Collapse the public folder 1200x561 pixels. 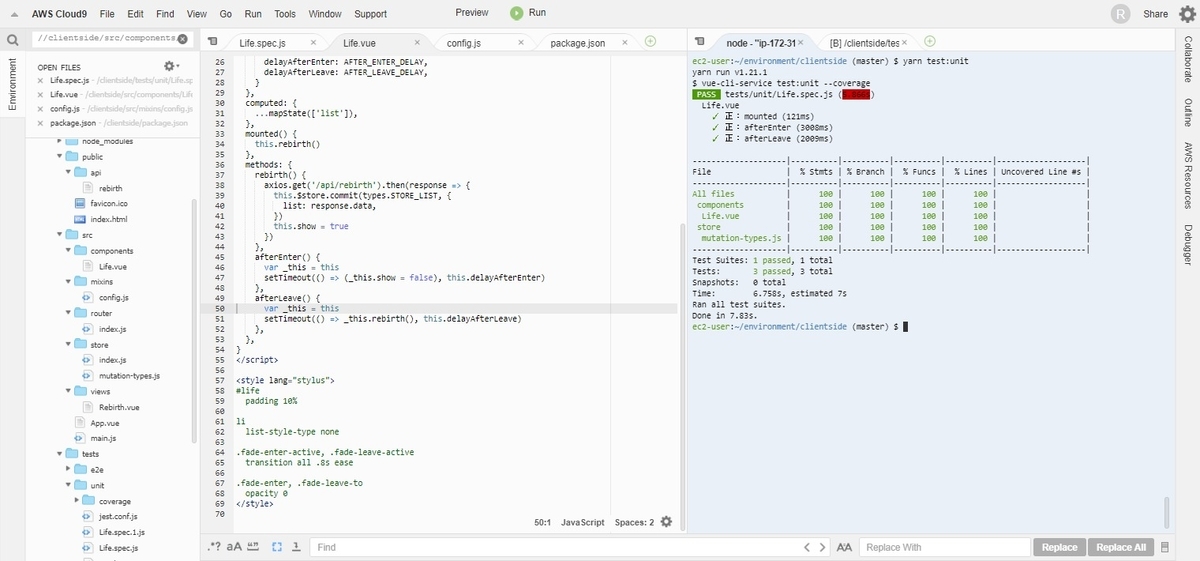tap(60, 157)
